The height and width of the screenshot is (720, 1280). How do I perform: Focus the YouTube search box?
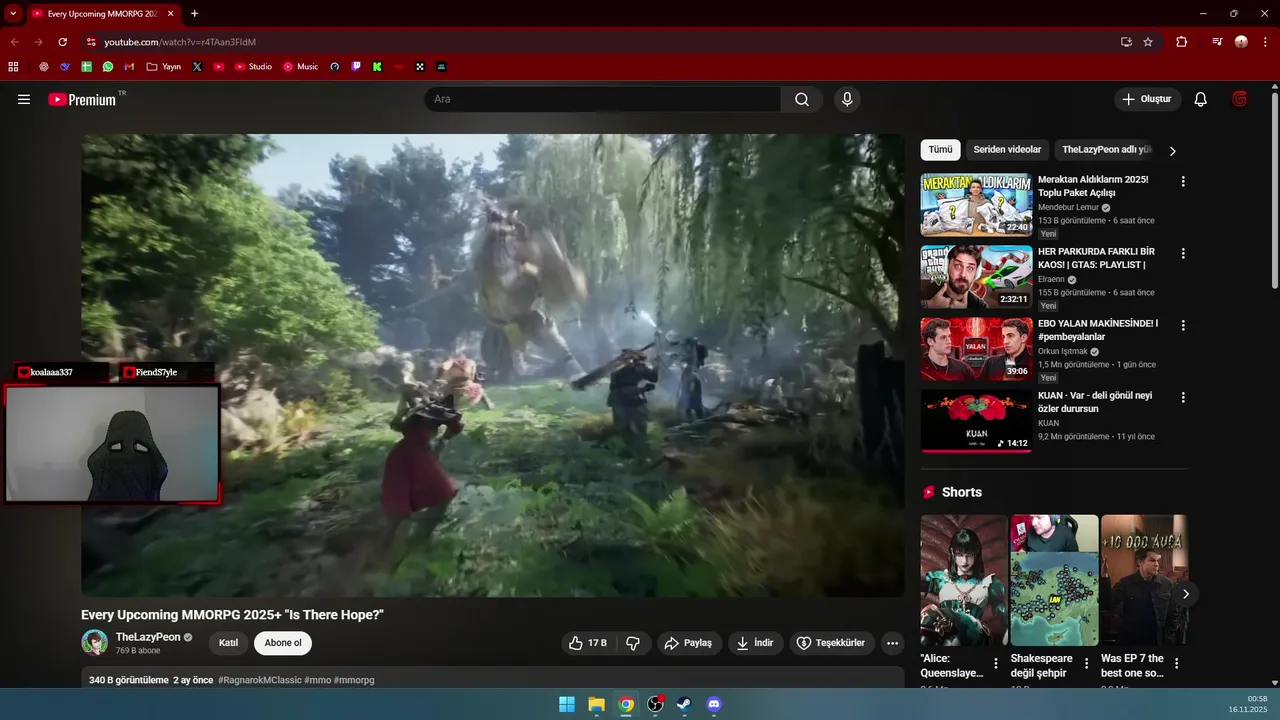click(x=602, y=99)
